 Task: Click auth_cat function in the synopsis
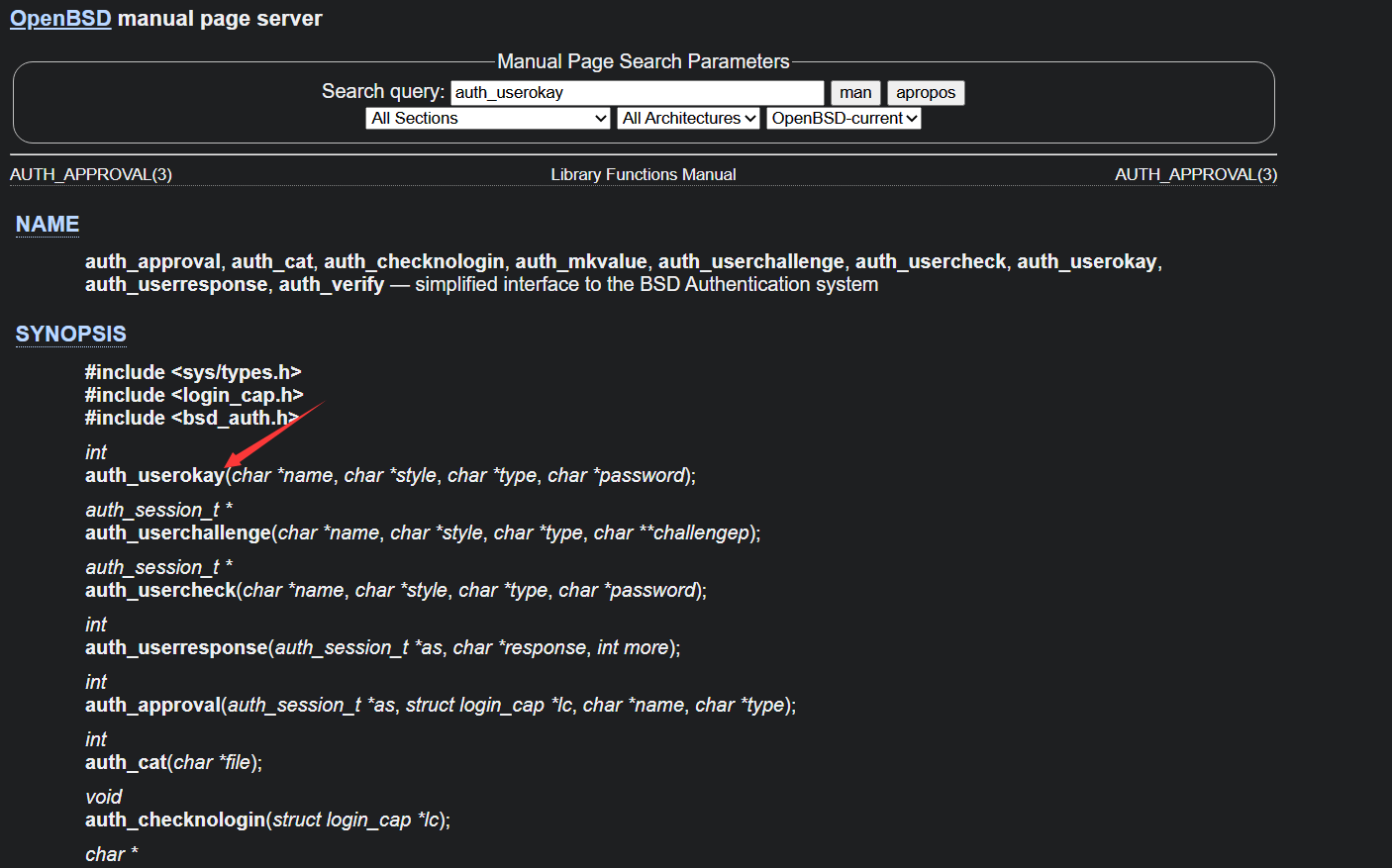tap(127, 763)
